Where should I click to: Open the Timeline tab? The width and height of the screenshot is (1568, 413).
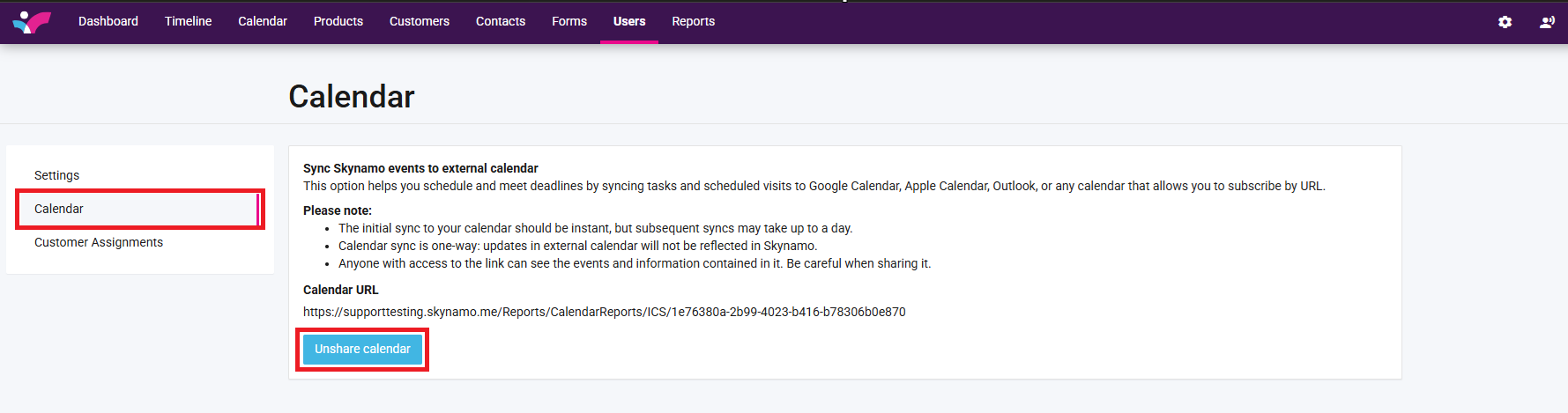pos(188,21)
